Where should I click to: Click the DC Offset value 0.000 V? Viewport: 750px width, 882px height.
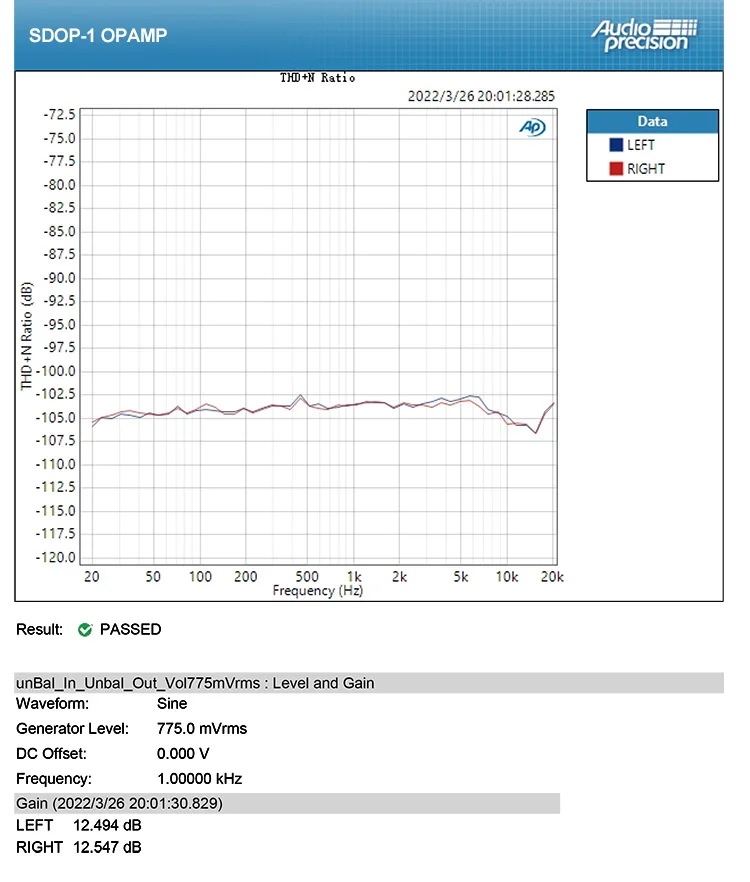(183, 754)
